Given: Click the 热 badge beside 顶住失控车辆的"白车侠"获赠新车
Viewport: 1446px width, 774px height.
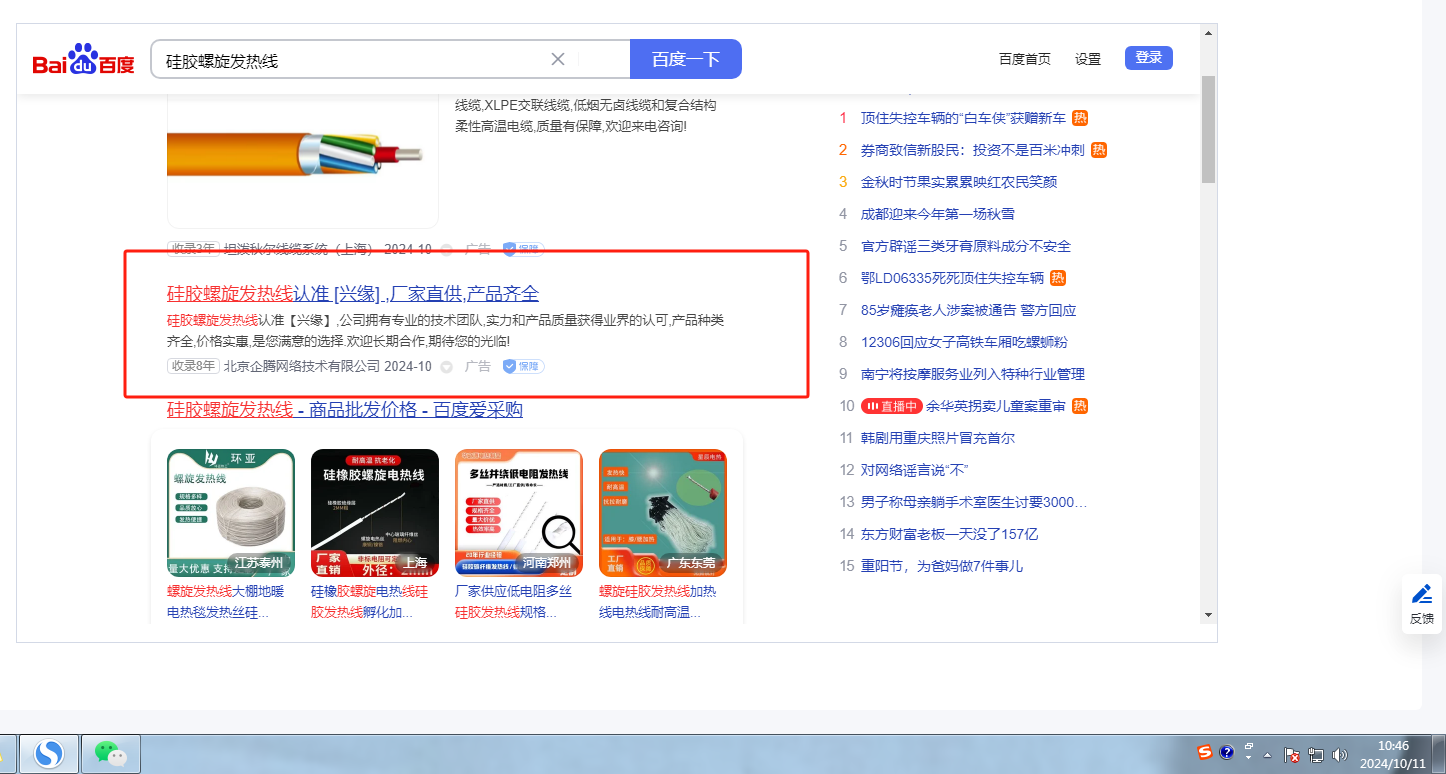Looking at the screenshot, I should [1080, 118].
